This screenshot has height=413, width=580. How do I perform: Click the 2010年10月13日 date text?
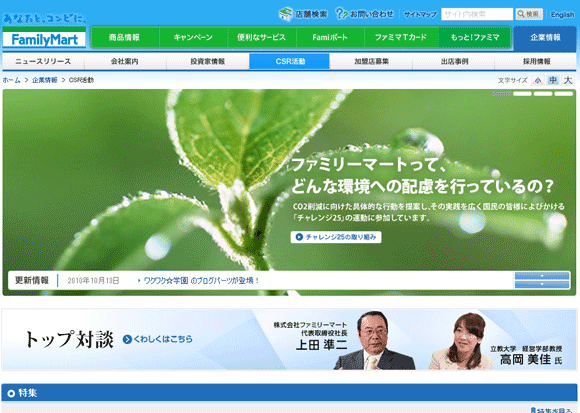pos(93,281)
